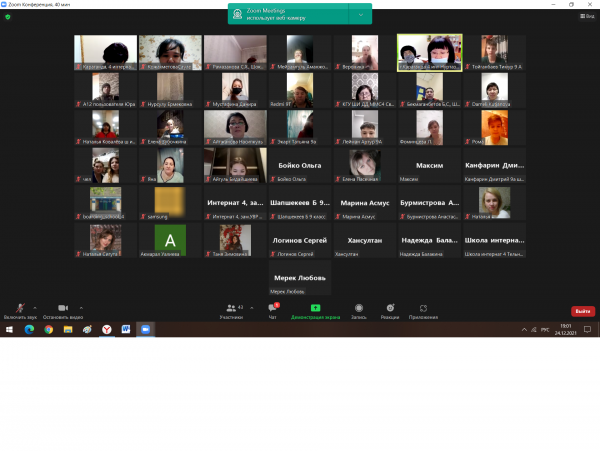Image resolution: width=600 pixels, height=451 pixels.
Task: Unmute microphone with Включить звук button
Action: point(18,309)
